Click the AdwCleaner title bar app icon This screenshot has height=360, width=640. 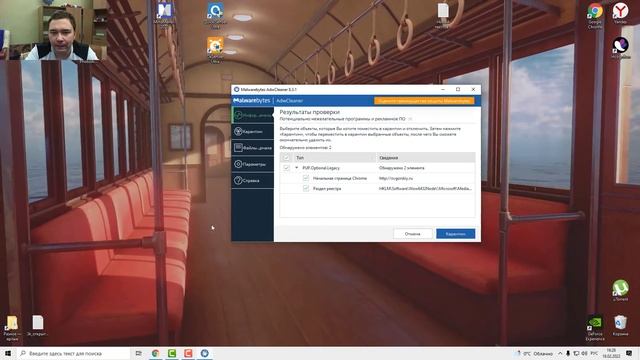tap(236, 89)
